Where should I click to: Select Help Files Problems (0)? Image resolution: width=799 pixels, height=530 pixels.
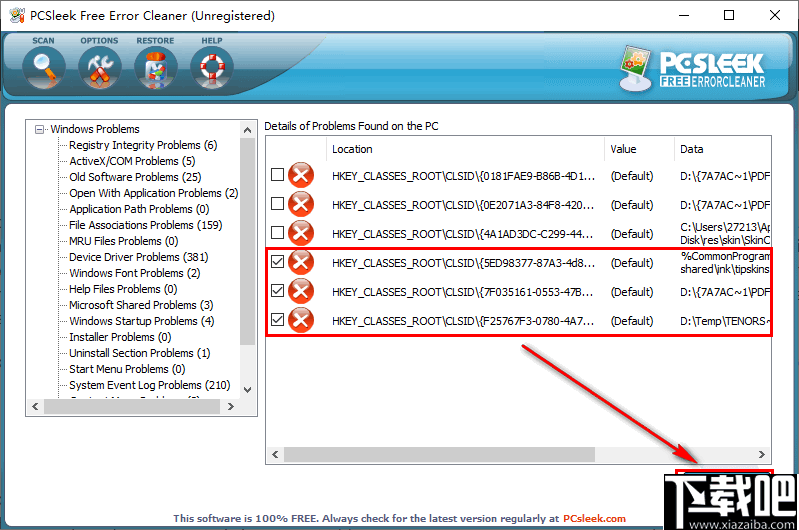point(123,289)
